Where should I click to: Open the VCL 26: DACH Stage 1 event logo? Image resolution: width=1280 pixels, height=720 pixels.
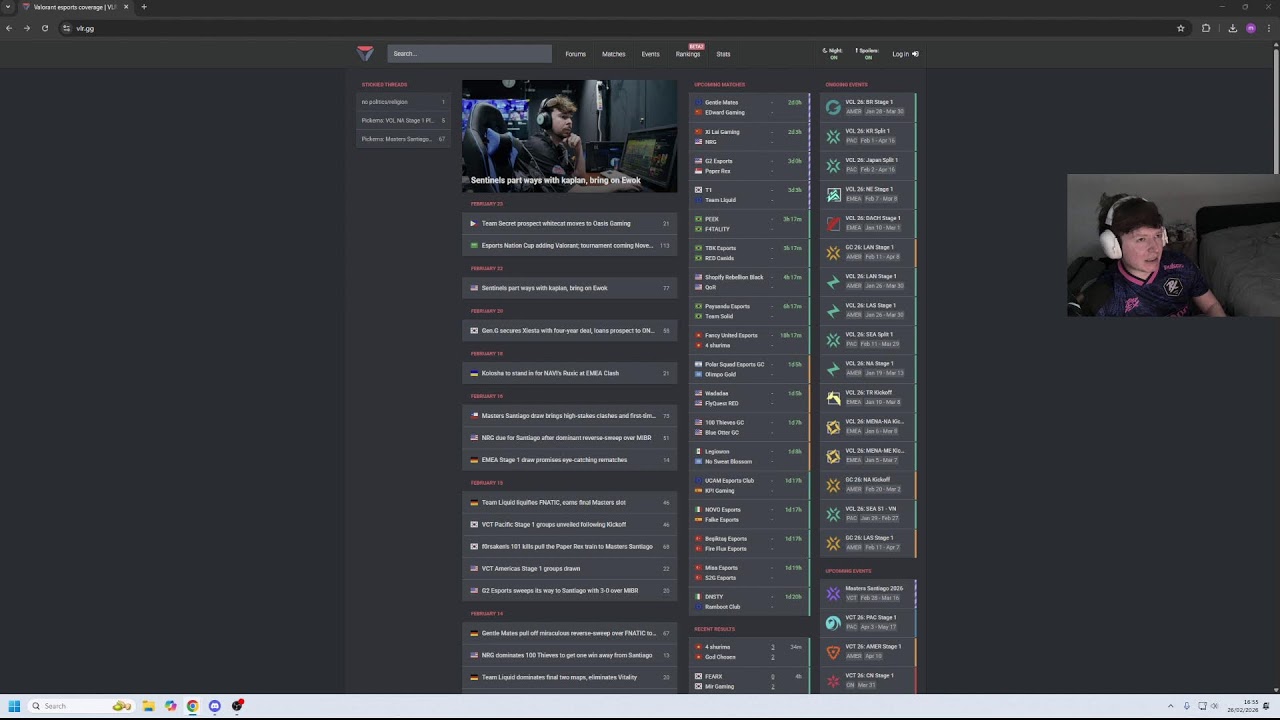click(833, 223)
